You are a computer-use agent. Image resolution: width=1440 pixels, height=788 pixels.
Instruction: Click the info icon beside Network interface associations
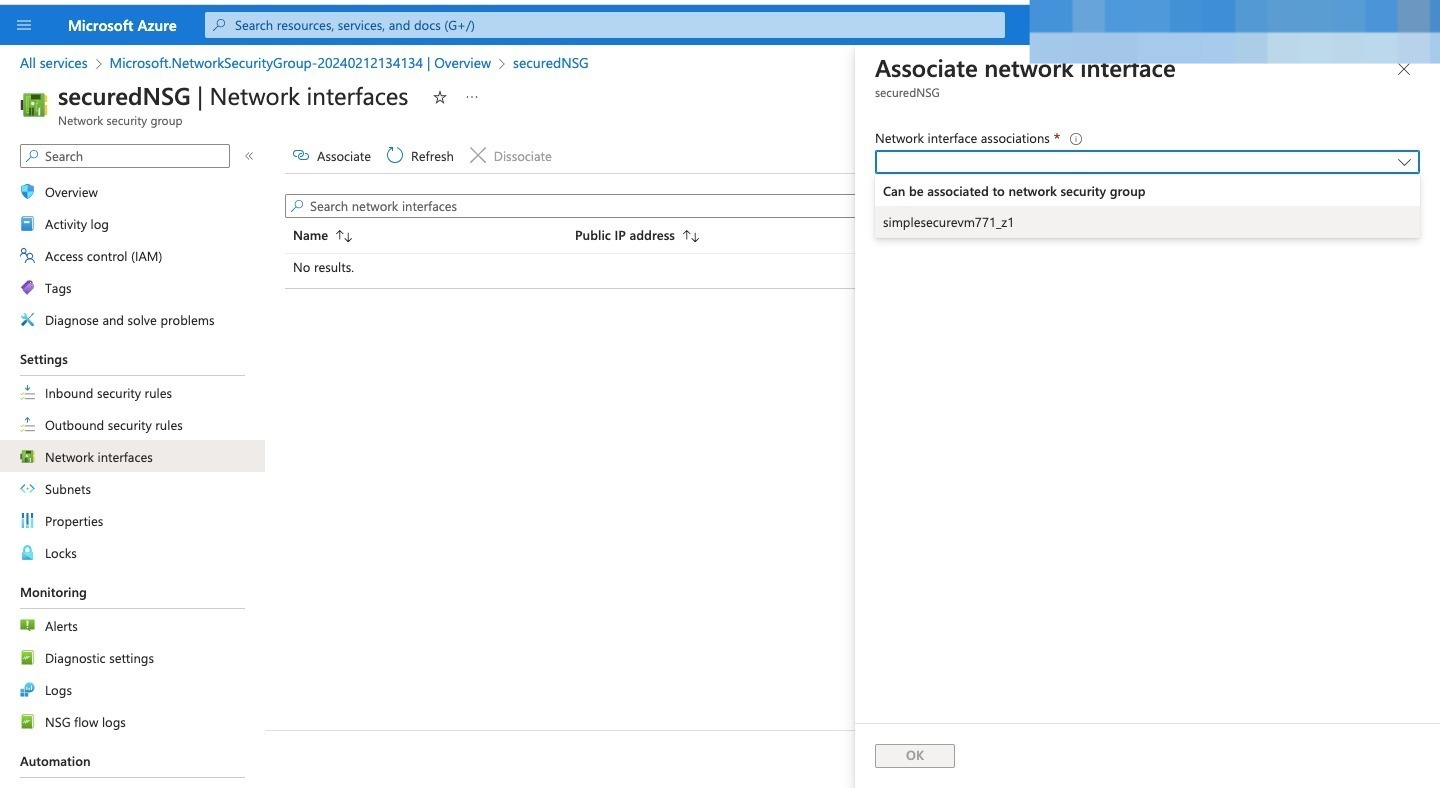pos(1076,139)
